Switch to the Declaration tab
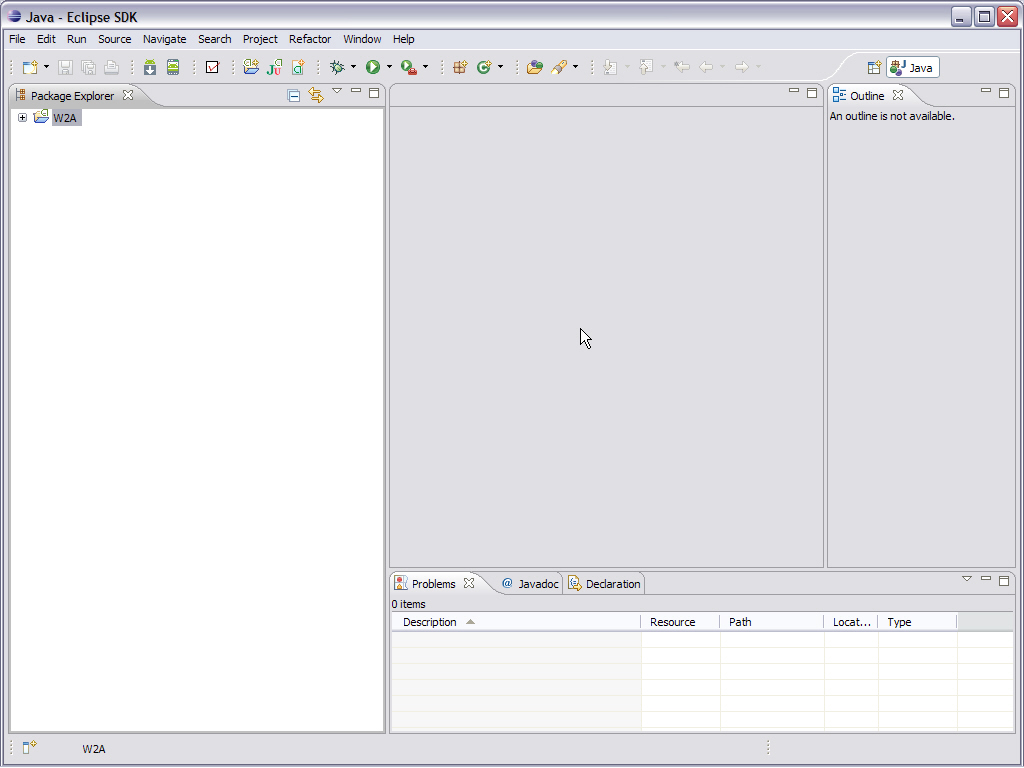The height and width of the screenshot is (768, 1024). (605, 584)
